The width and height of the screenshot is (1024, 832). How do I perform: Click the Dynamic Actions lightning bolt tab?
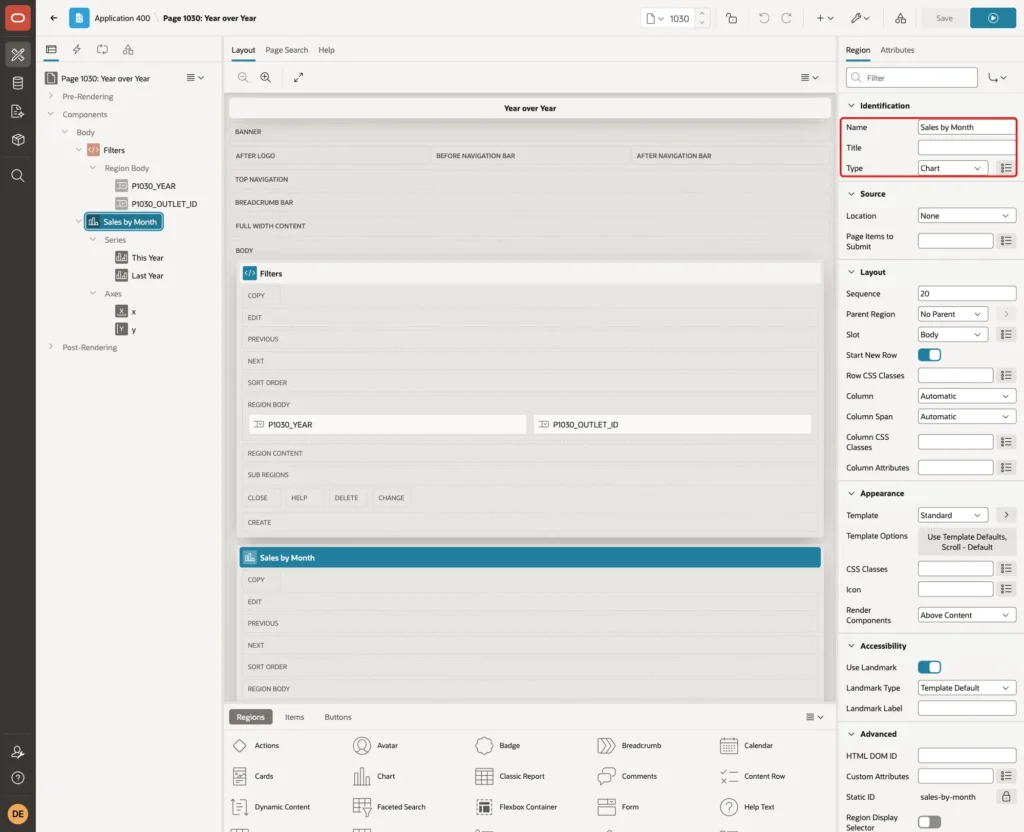pyautogui.click(x=77, y=50)
